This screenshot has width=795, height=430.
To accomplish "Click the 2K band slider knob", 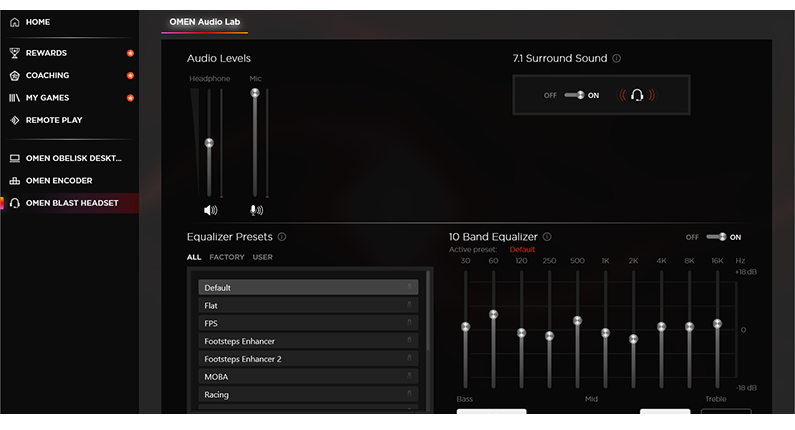I will pos(633,339).
